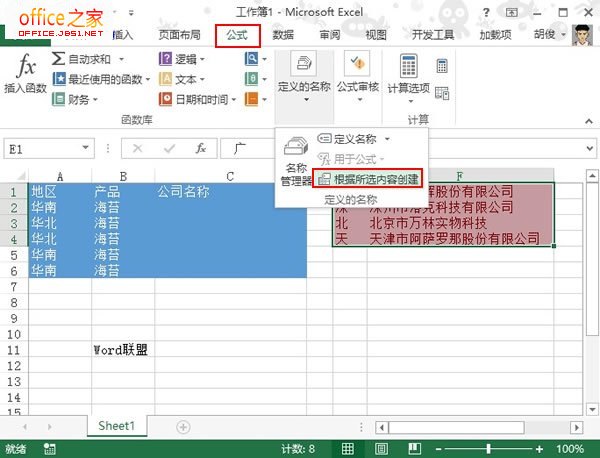The image size is (600, 458).
Task: Click the Calculate Now small icon
Action: pos(442,66)
